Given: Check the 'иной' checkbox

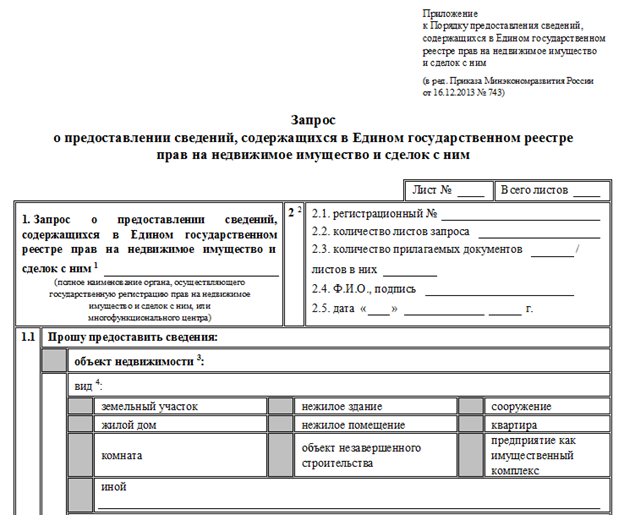Looking at the screenshot, I should pyautogui.click(x=81, y=495).
